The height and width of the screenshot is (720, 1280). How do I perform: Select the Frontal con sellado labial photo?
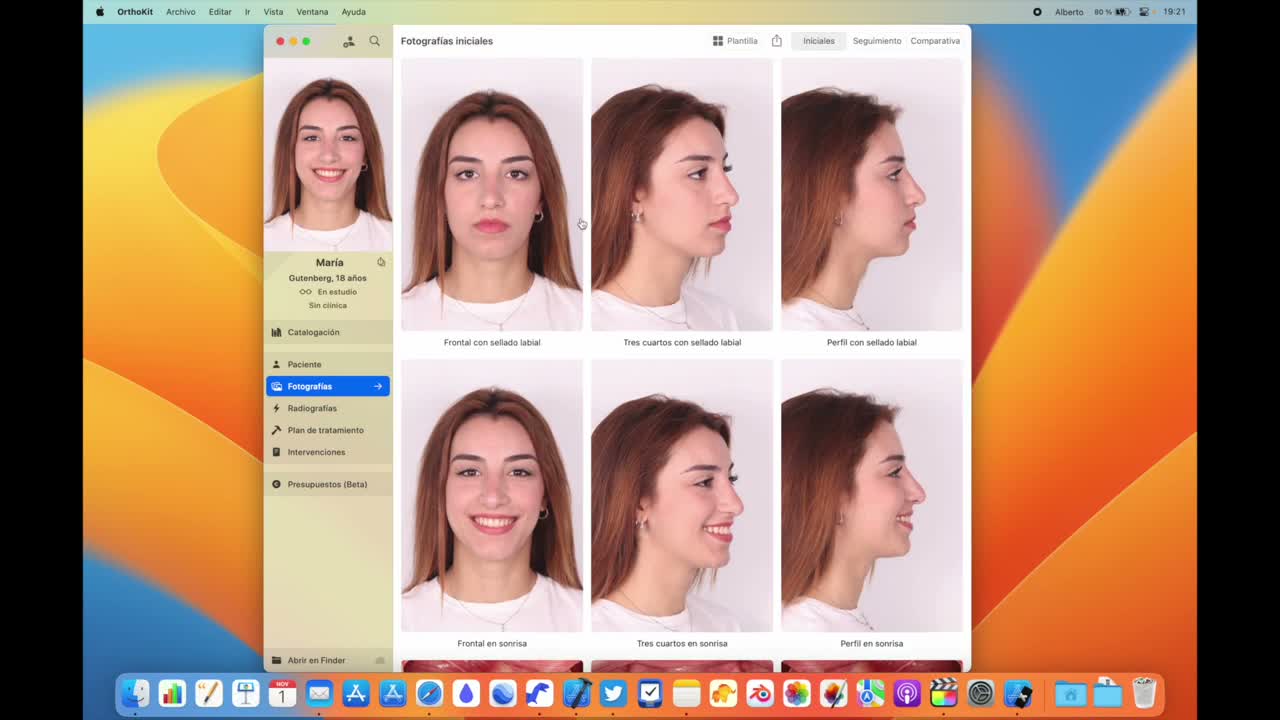click(x=492, y=194)
